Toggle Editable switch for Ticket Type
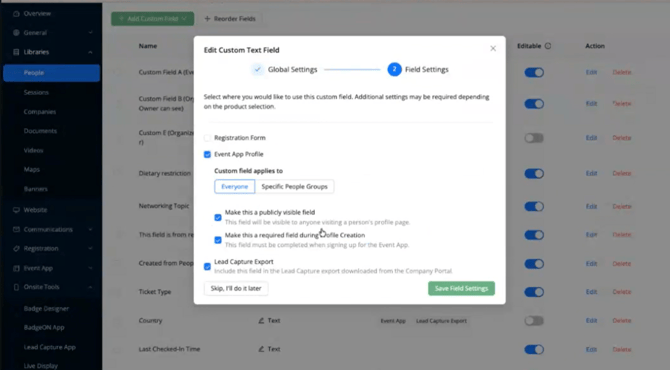This screenshot has width=670, height=370. (x=534, y=292)
